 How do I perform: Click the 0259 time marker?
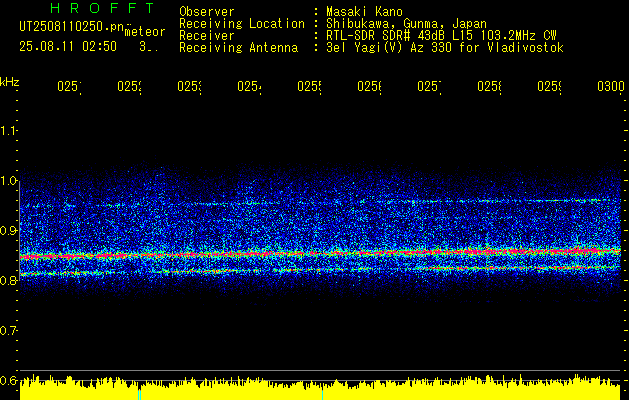pos(549,86)
